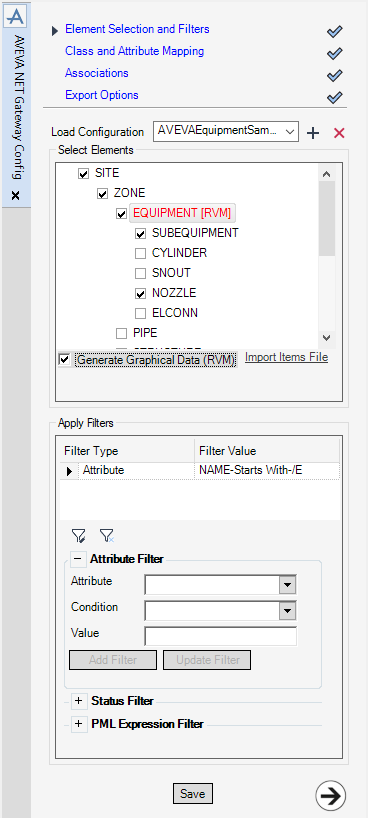Screen dimensions: 368x818
Task: Click the Value input field
Action: (x=220, y=636)
